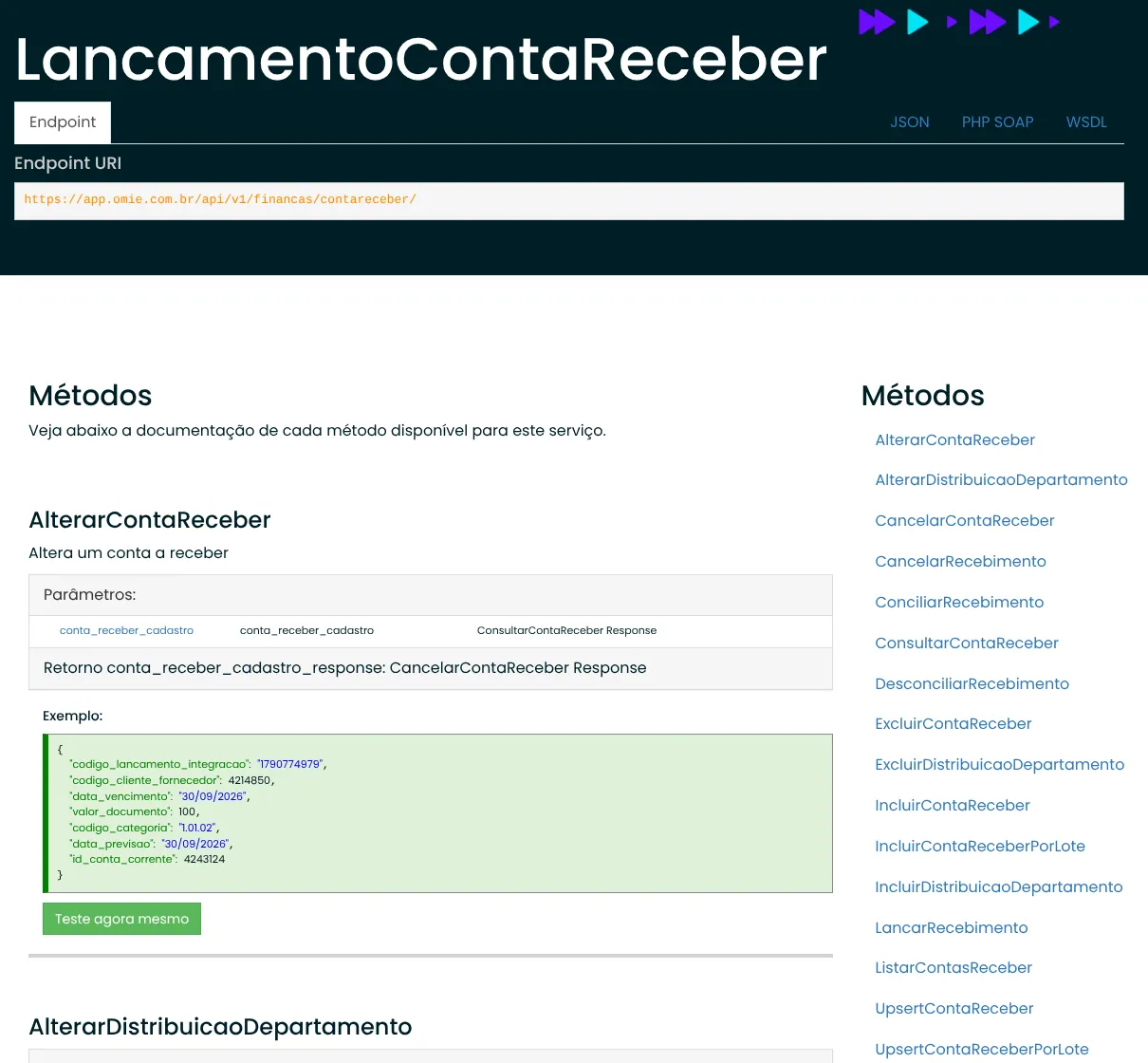Screen dimensions: 1148x1063
Task: Click the id_conta_corrente value 4243124
Action: 204,859
